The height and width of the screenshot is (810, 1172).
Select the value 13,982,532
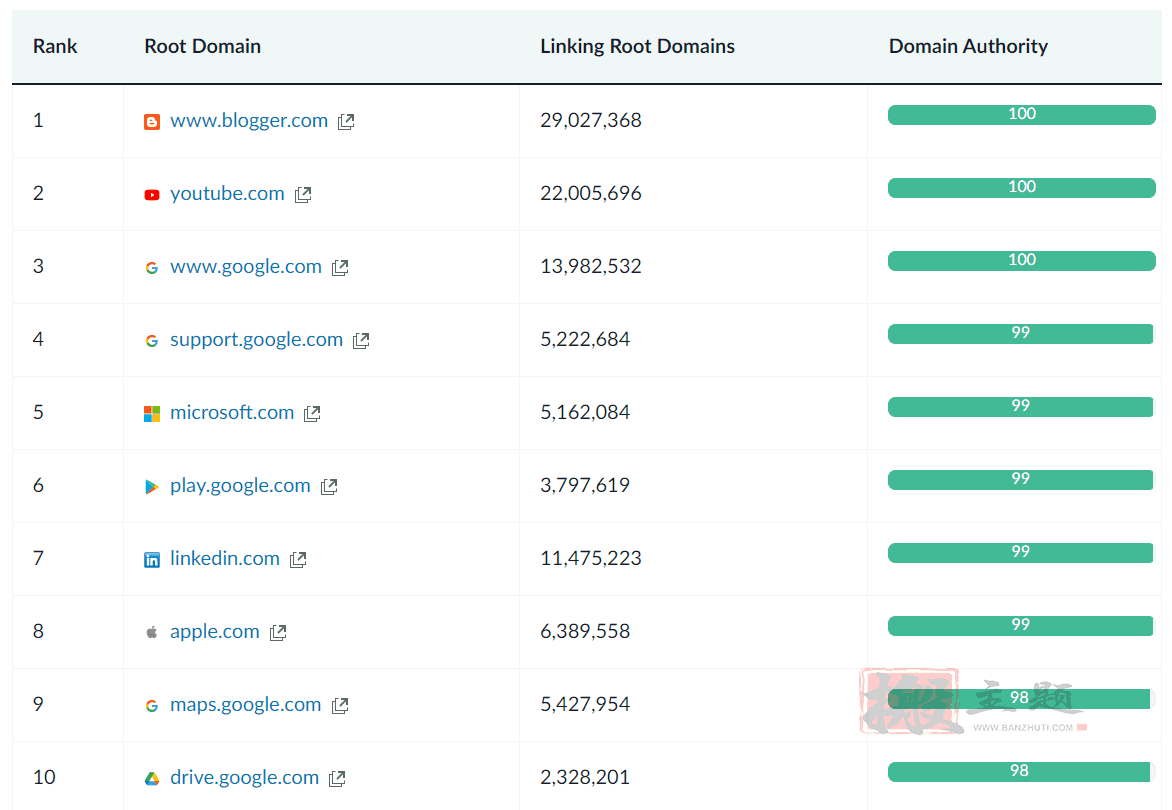click(590, 267)
